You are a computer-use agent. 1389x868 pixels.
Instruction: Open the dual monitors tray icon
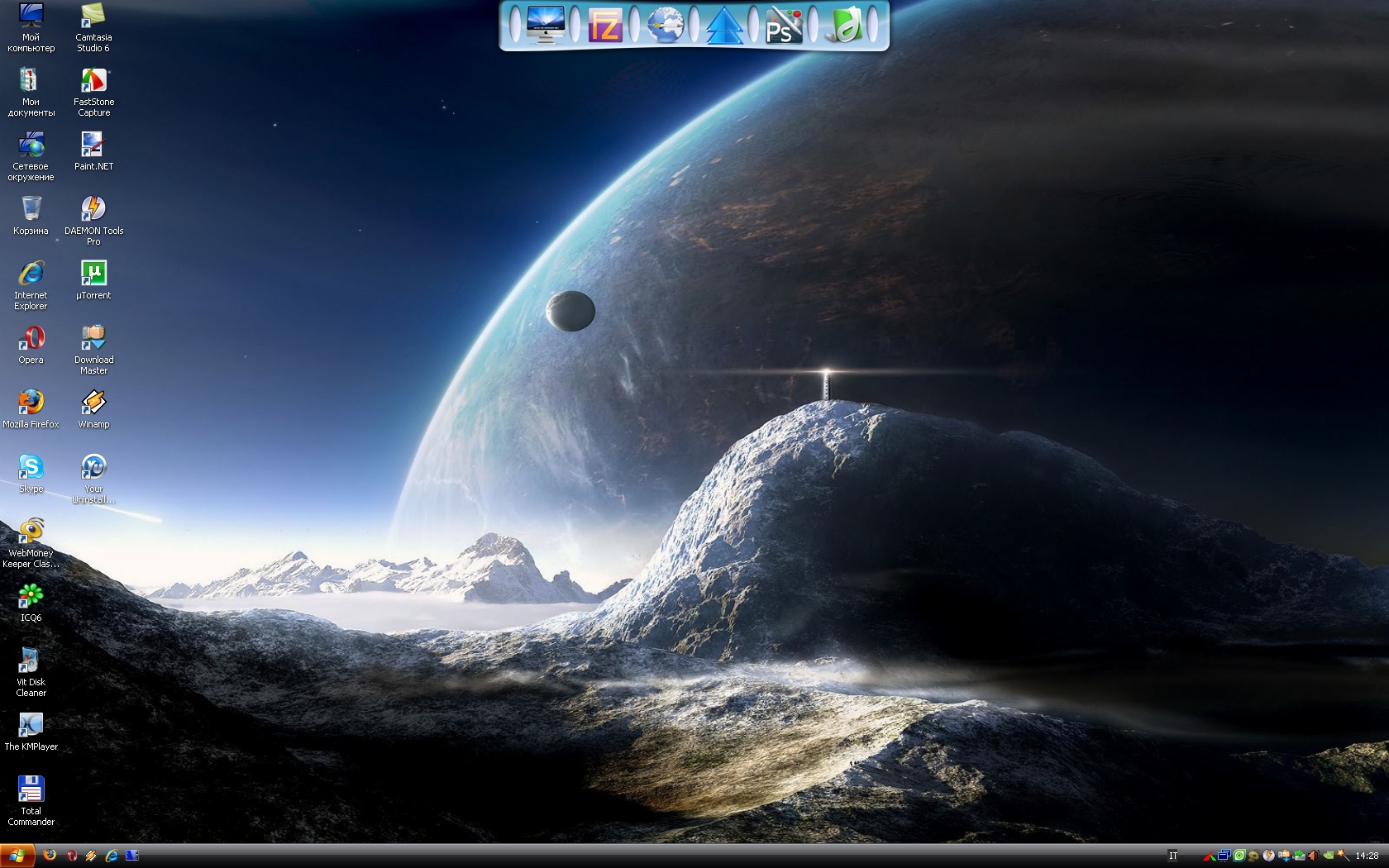tap(1224, 856)
